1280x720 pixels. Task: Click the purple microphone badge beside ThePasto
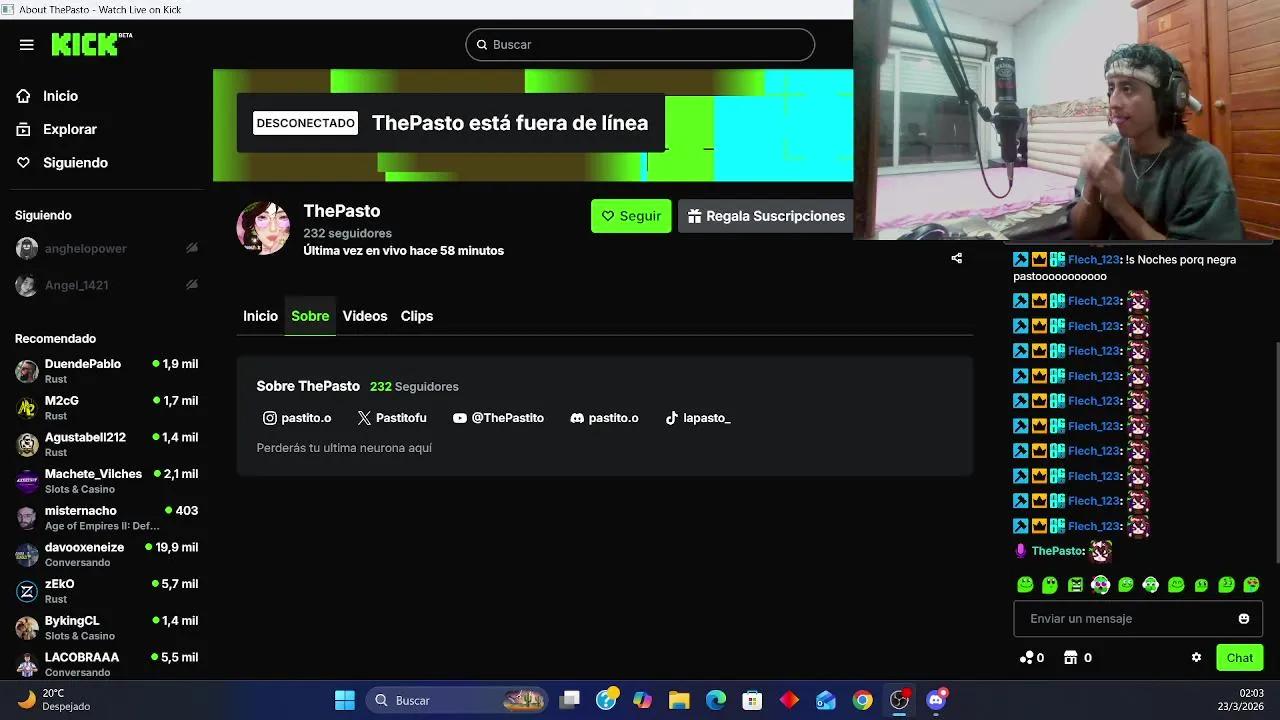point(1020,551)
